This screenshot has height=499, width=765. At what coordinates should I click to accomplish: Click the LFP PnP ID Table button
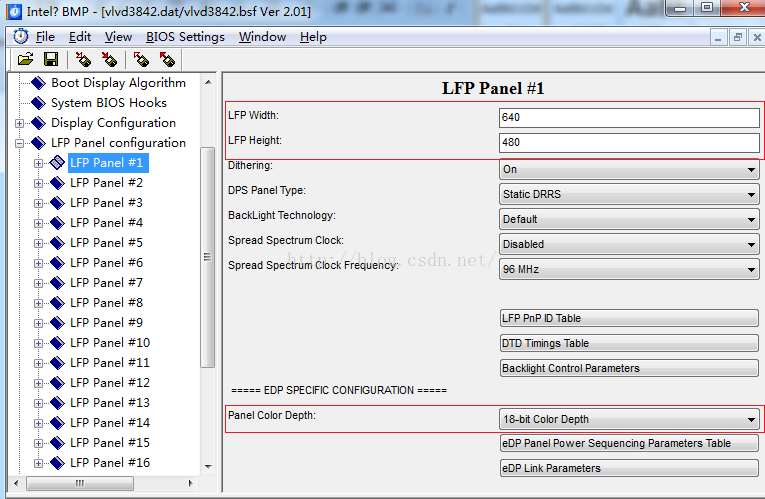coord(629,318)
